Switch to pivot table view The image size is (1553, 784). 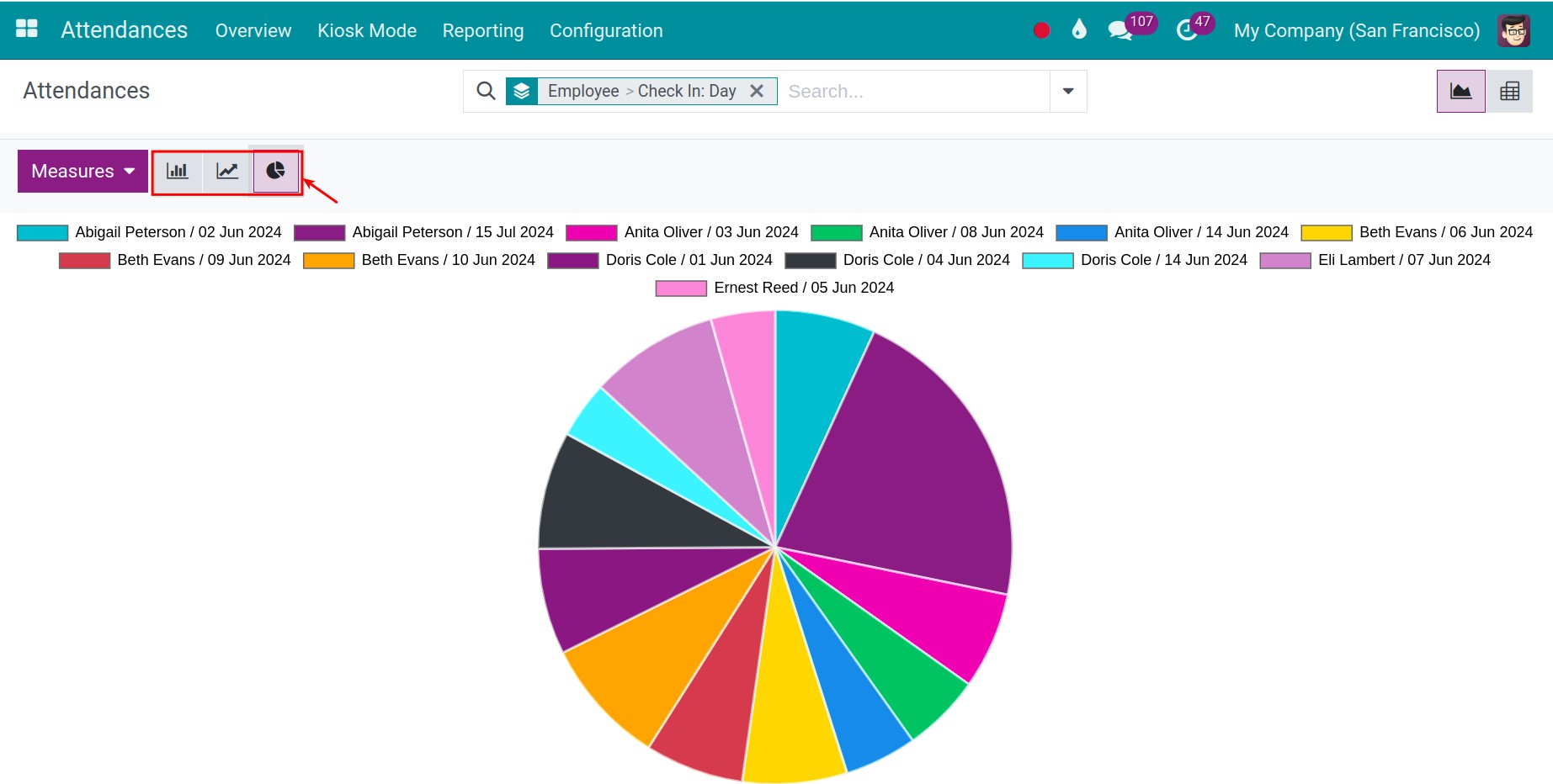[1509, 91]
